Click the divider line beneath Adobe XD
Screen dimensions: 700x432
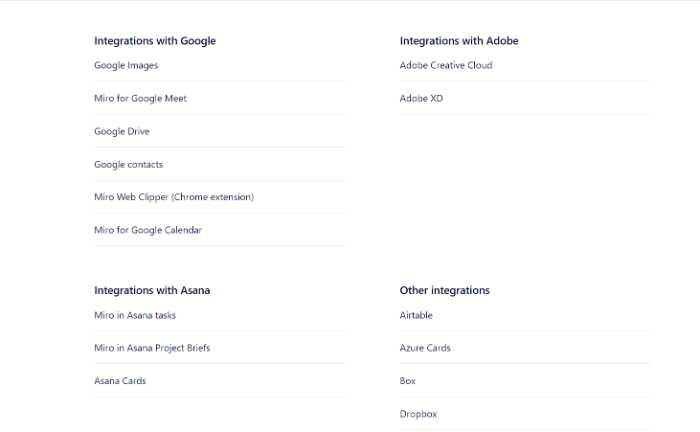coord(524,114)
